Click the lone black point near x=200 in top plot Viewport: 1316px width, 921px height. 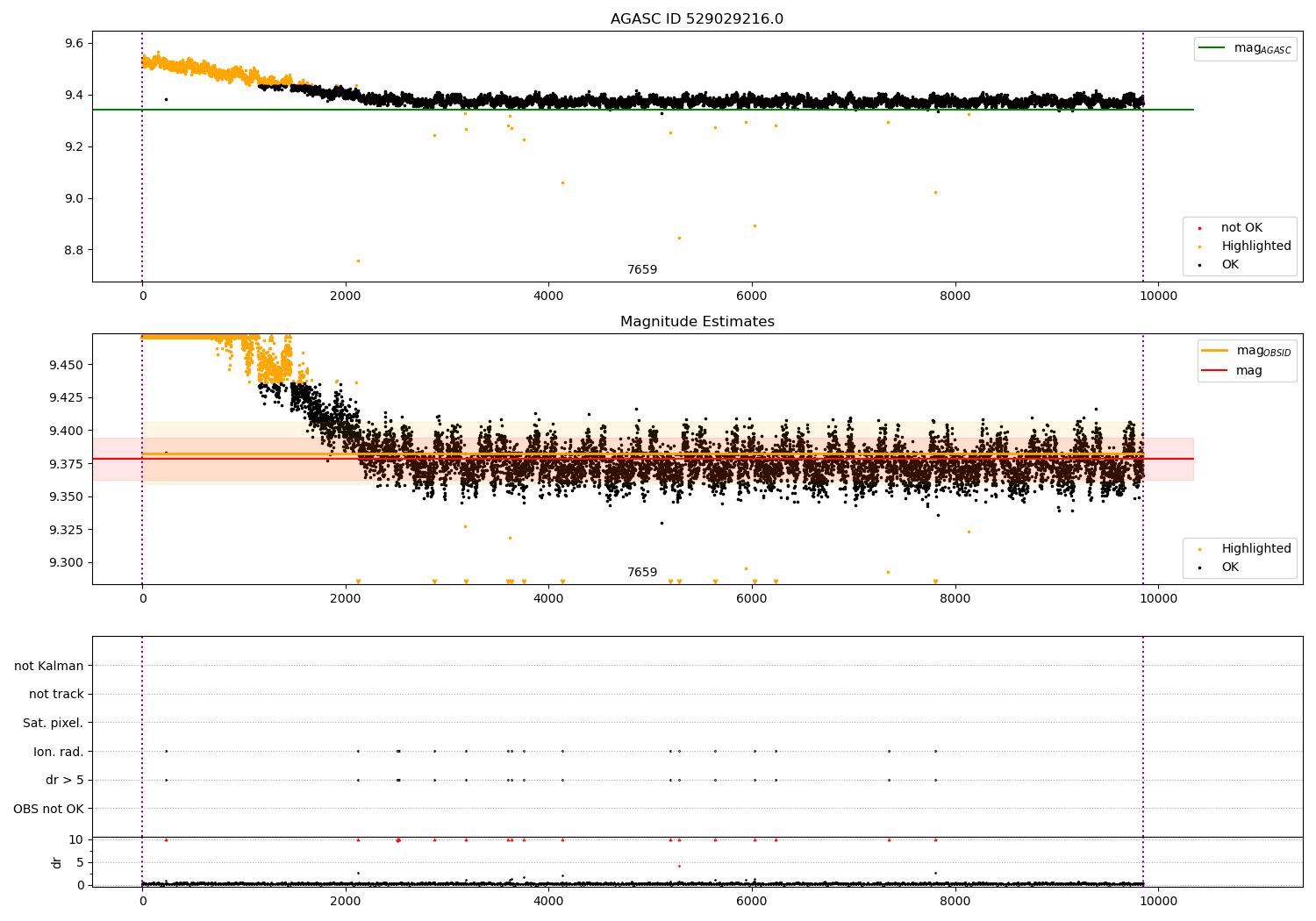click(166, 99)
